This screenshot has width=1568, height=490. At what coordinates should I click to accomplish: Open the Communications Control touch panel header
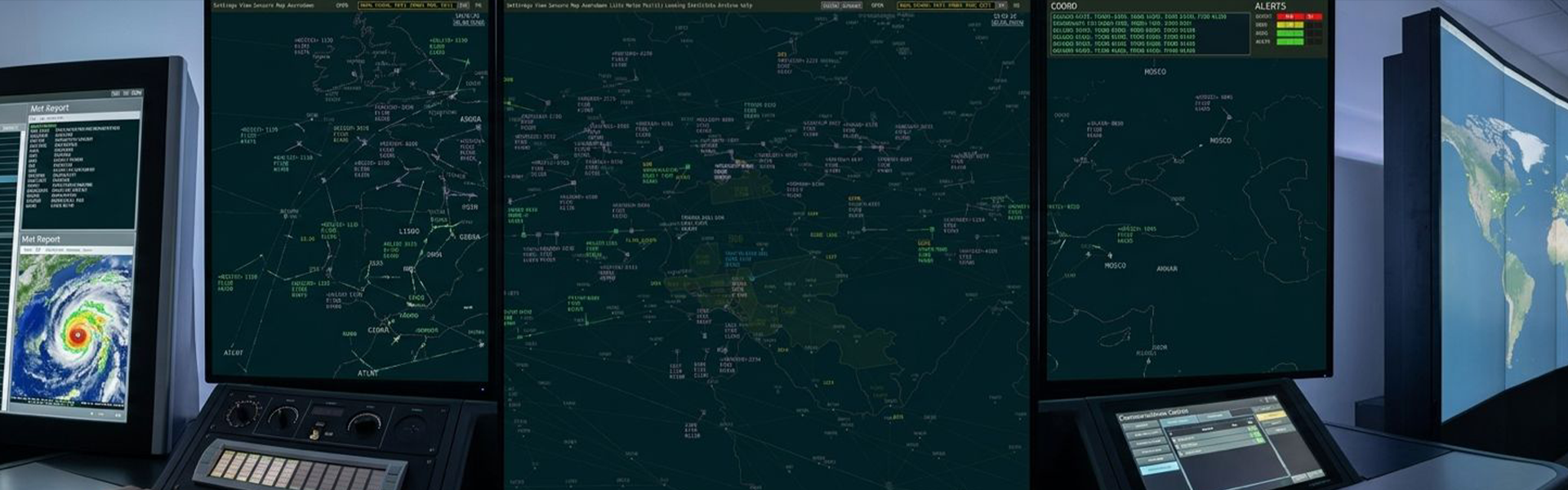coord(1153,415)
